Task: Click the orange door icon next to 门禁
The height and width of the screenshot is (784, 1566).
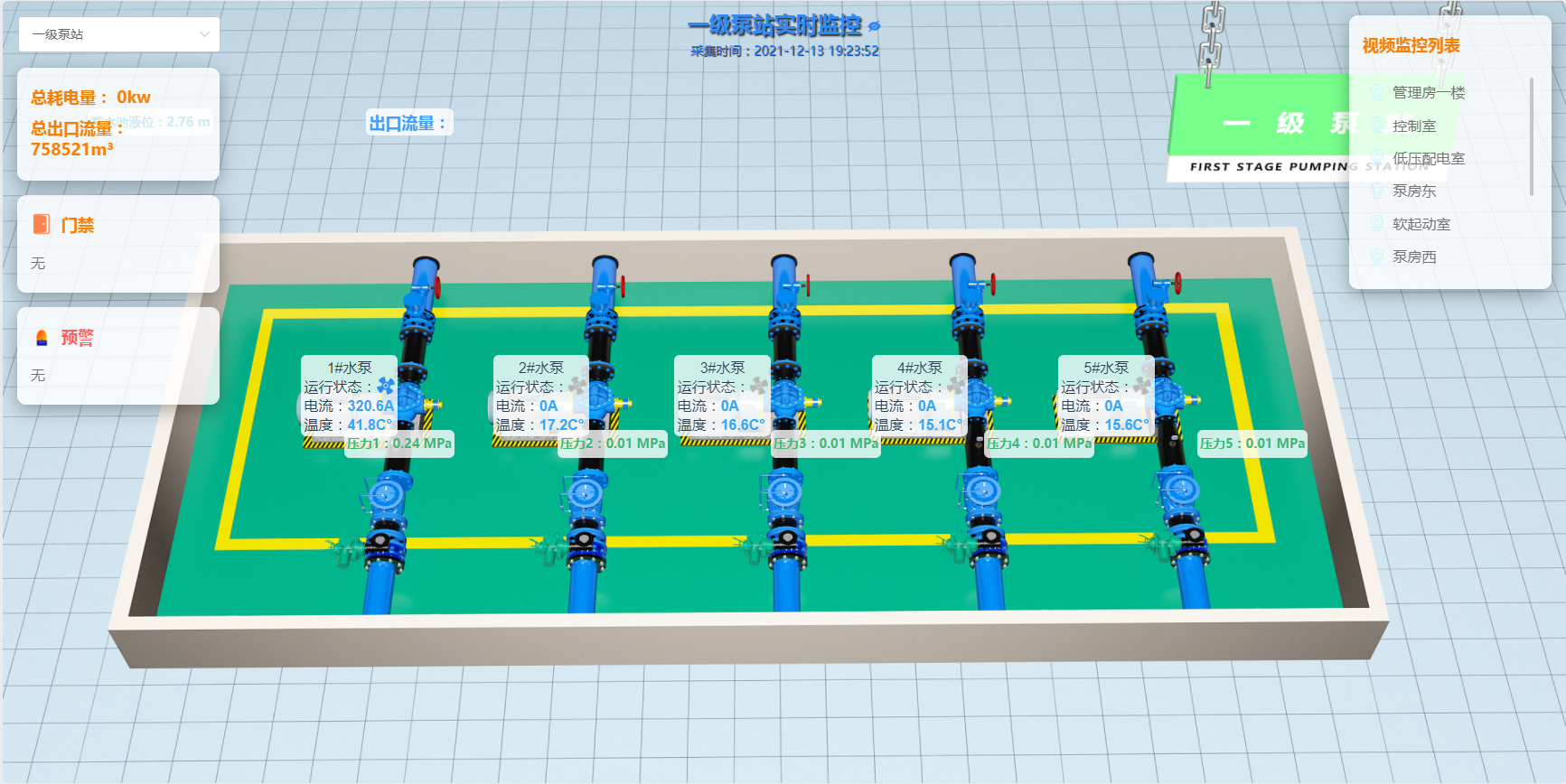Action: pos(42,224)
